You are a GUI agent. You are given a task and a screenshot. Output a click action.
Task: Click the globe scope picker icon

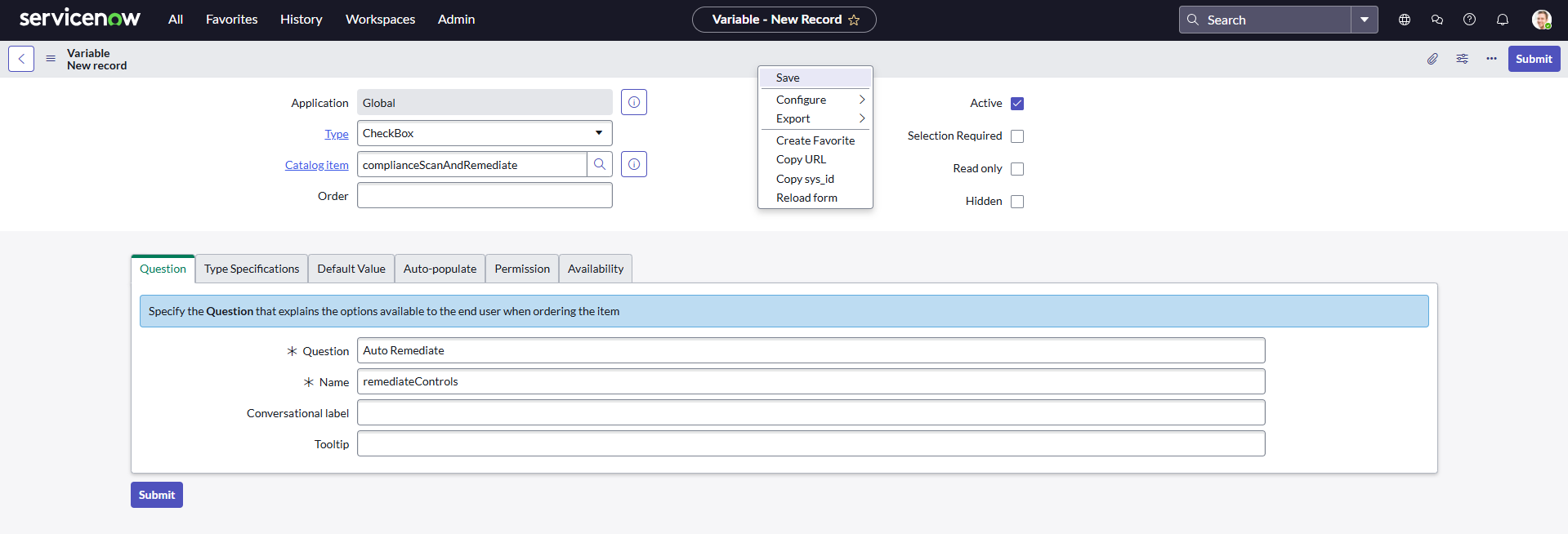pyautogui.click(x=1405, y=20)
